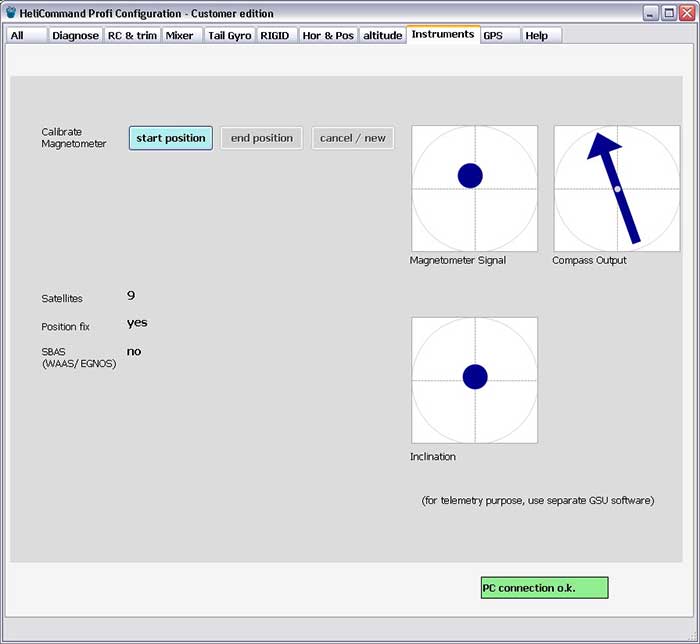Viewport: 700px width, 644px height.
Task: Switch to the Diagnose tab
Action: (75, 35)
